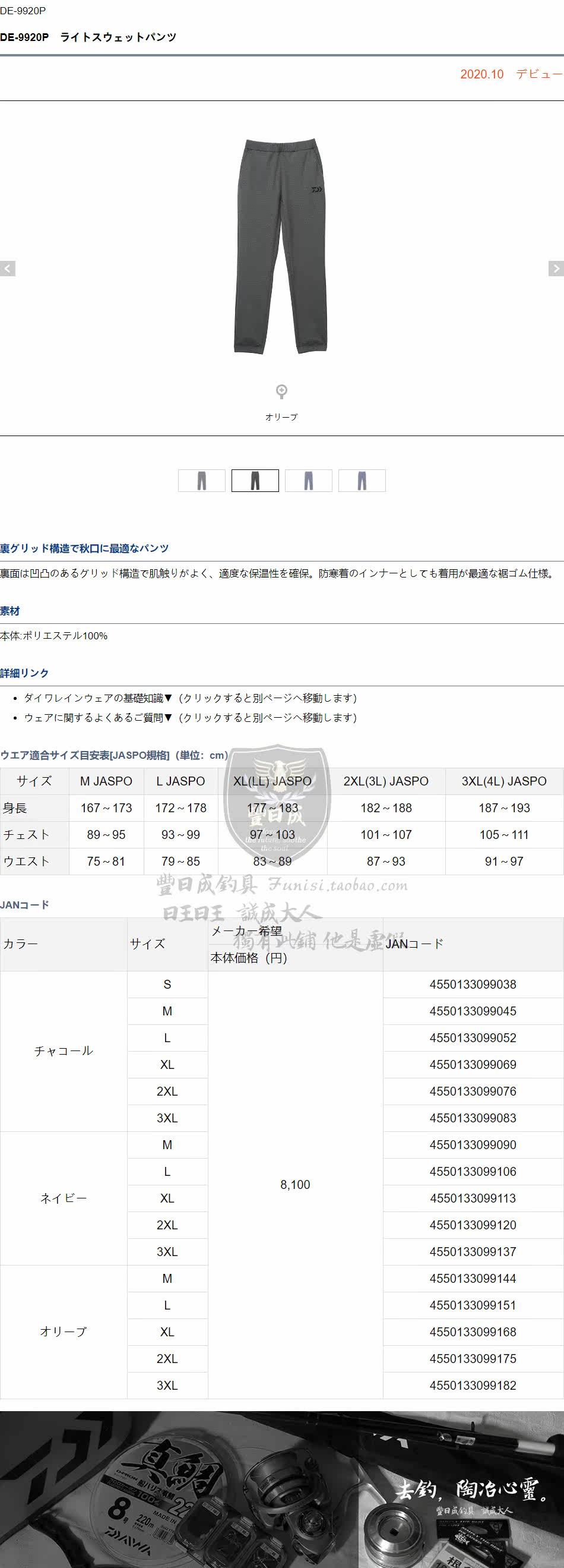This screenshot has height=1568, width=564.
Task: Go to the previous product image arrow
Action: [x=7, y=269]
